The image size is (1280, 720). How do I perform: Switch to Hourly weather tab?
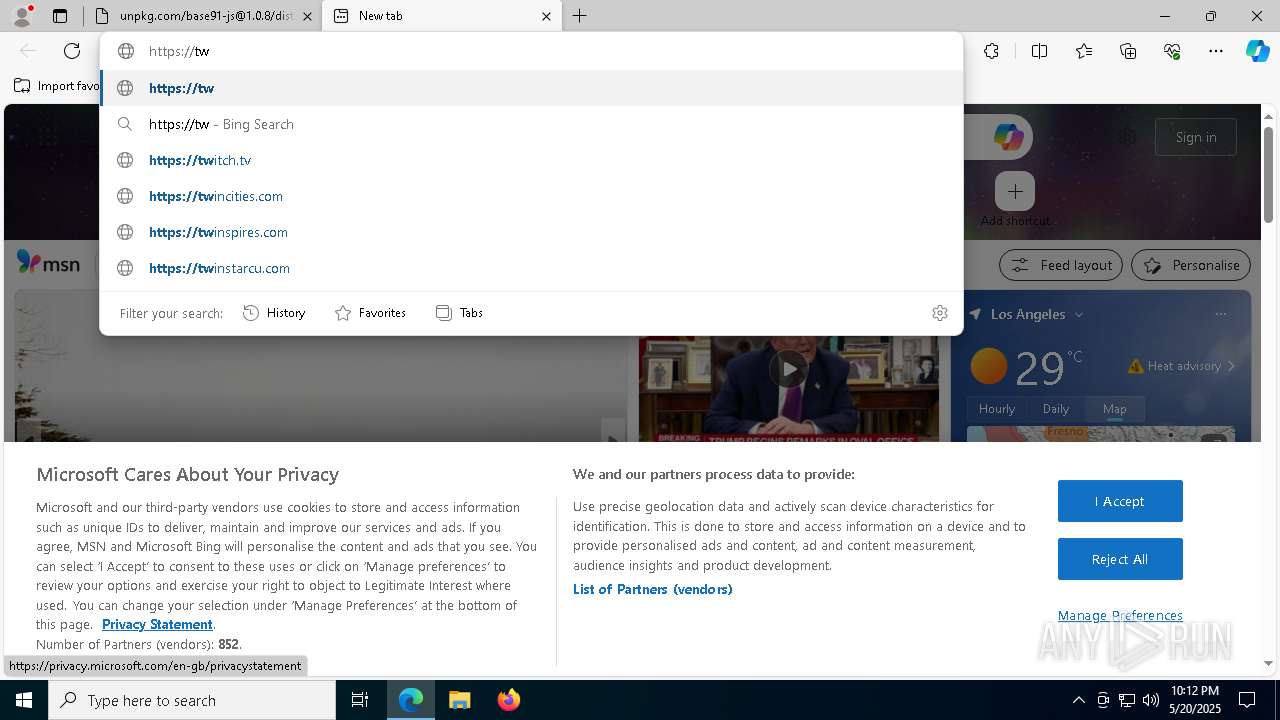(997, 408)
